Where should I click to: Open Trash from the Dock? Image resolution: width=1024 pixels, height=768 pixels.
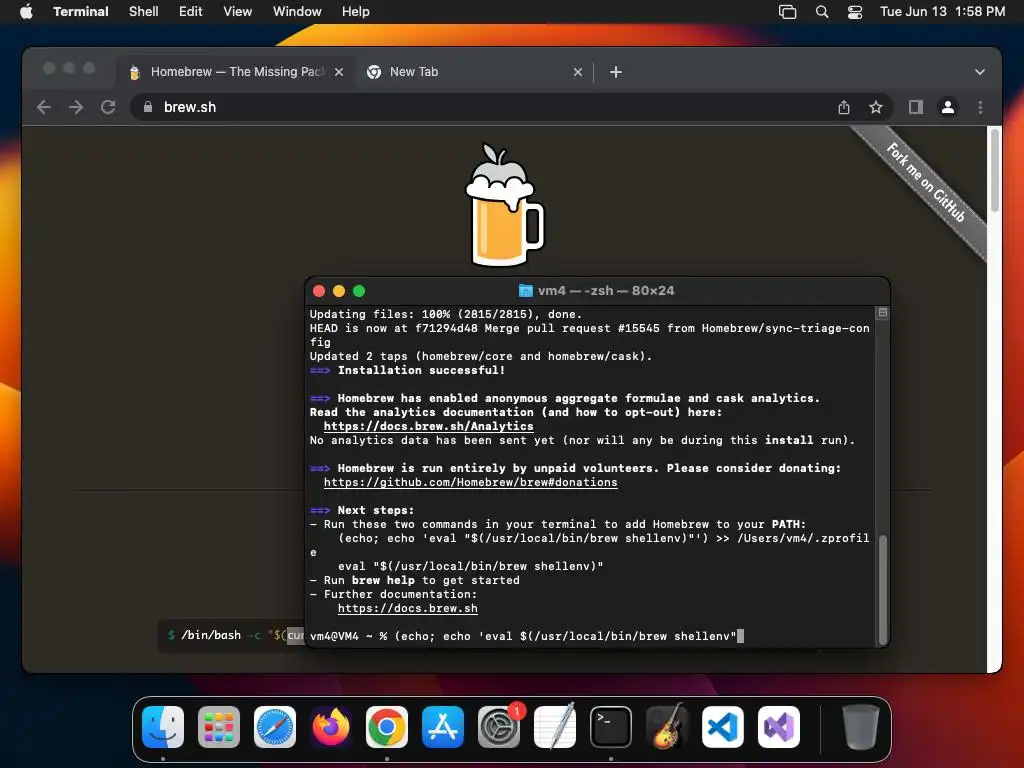[861, 727]
